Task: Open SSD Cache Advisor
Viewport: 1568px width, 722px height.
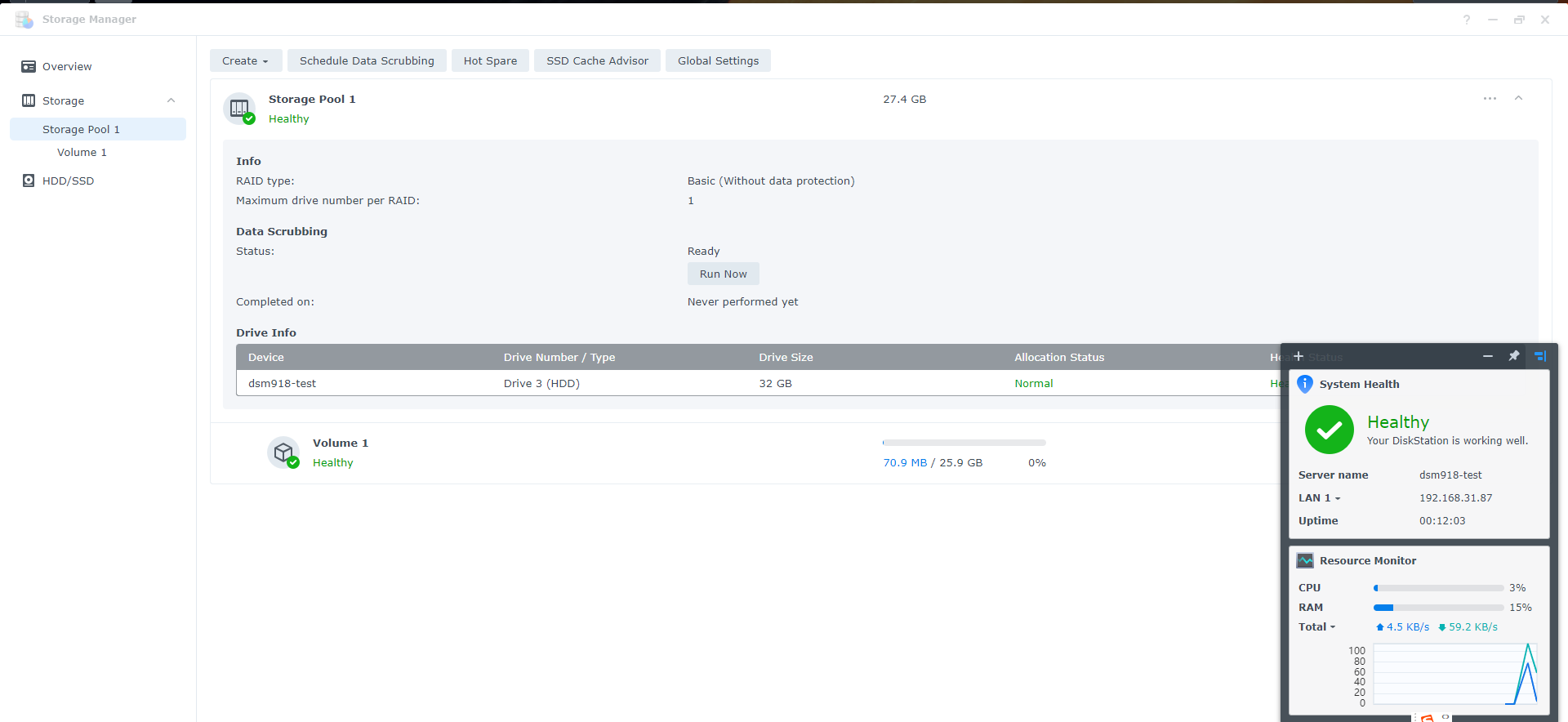Action: click(x=597, y=60)
